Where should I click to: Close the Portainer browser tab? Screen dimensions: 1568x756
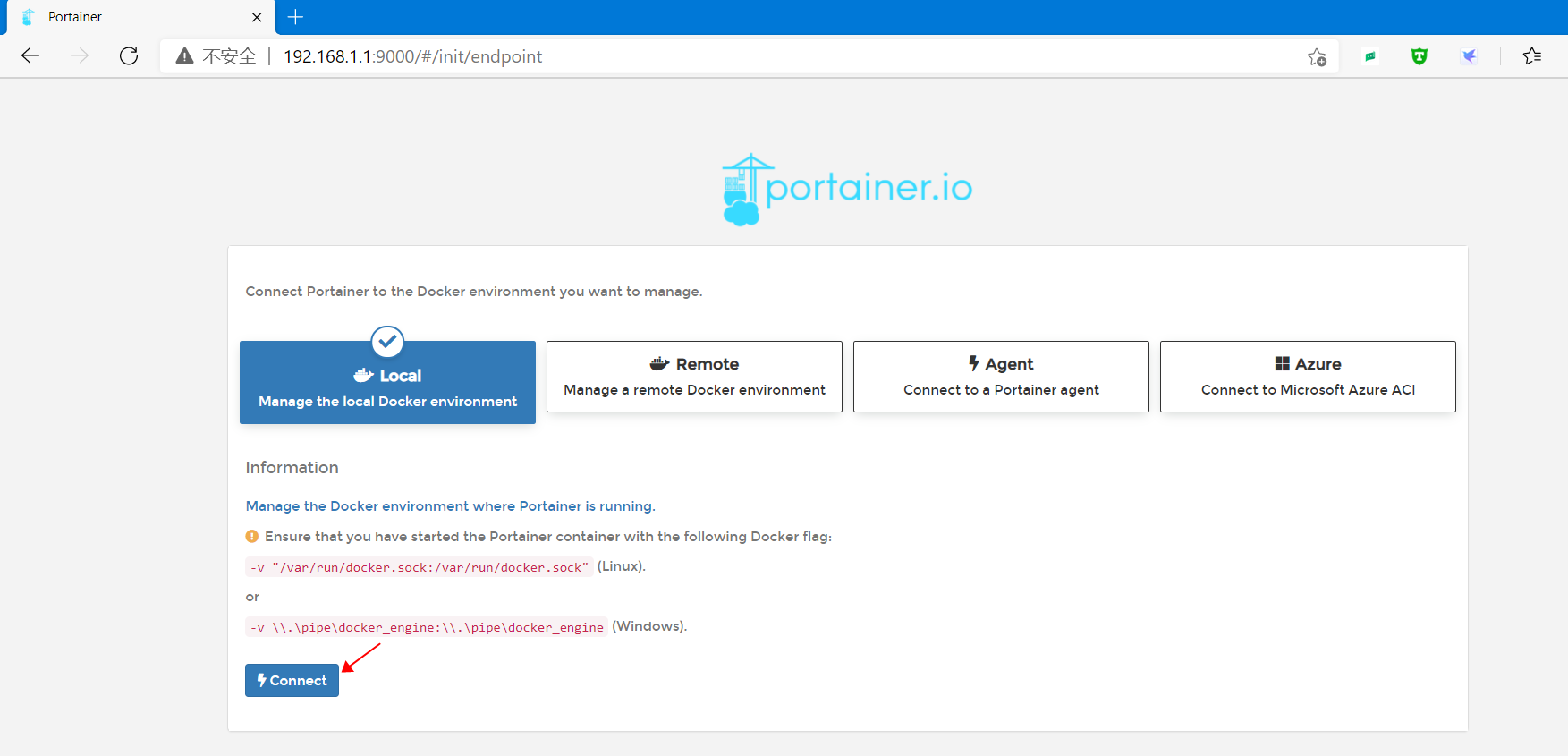pos(257,17)
